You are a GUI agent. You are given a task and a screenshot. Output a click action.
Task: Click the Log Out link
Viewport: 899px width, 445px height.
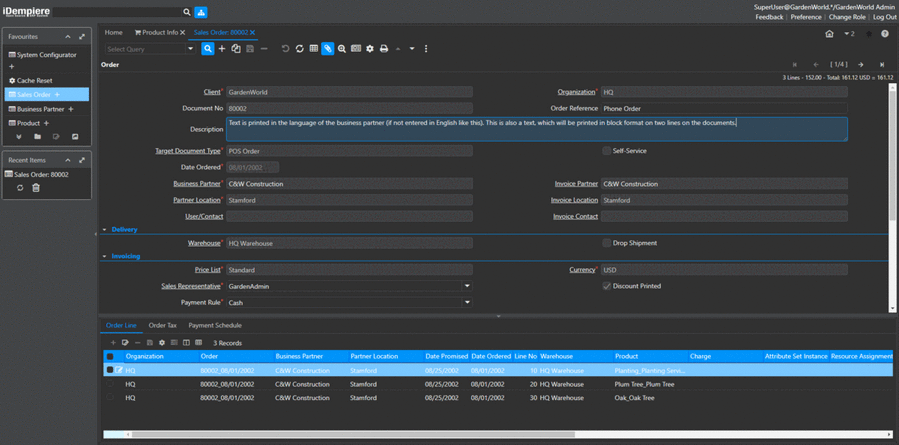click(x=884, y=17)
